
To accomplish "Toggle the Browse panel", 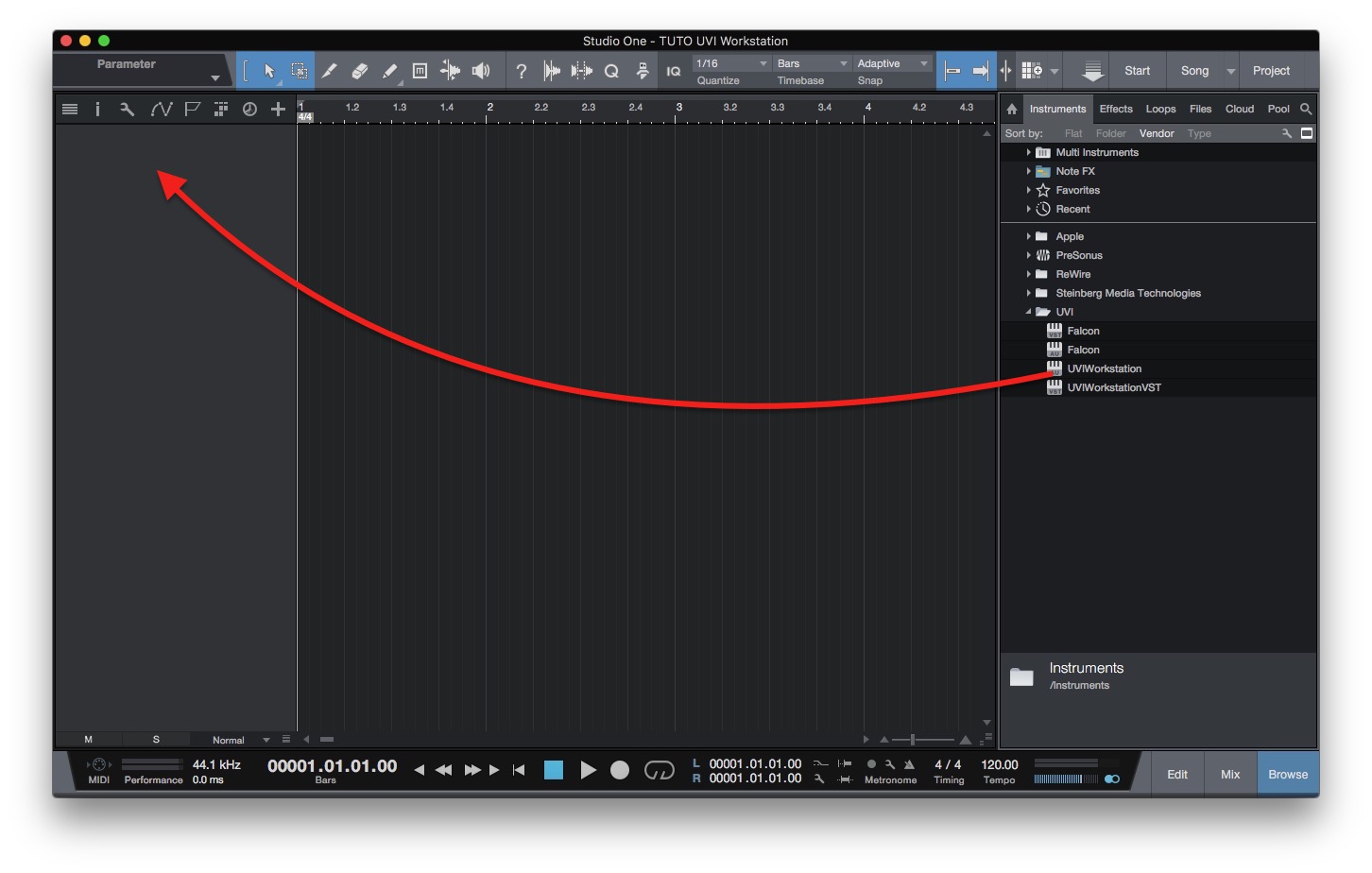I will coord(1288,774).
